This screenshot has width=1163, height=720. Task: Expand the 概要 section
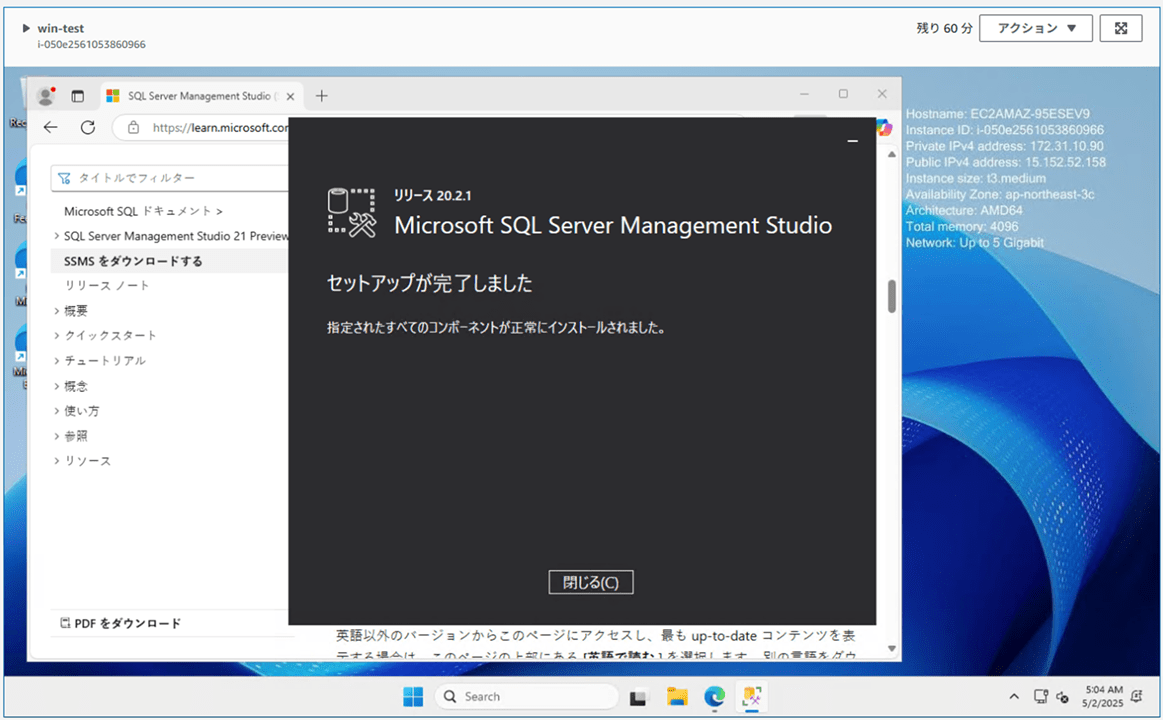(x=56, y=311)
